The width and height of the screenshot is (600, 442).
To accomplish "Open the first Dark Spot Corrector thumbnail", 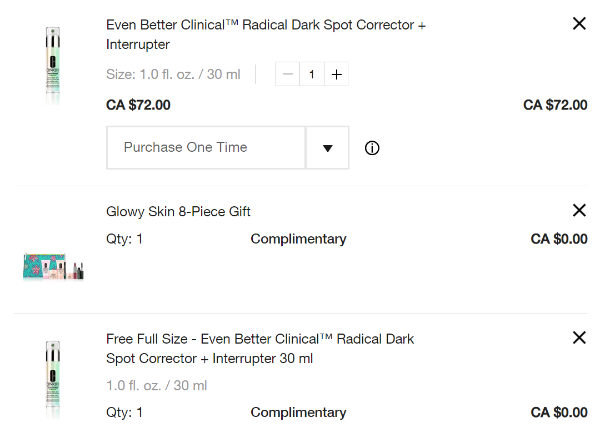I will [x=53, y=64].
